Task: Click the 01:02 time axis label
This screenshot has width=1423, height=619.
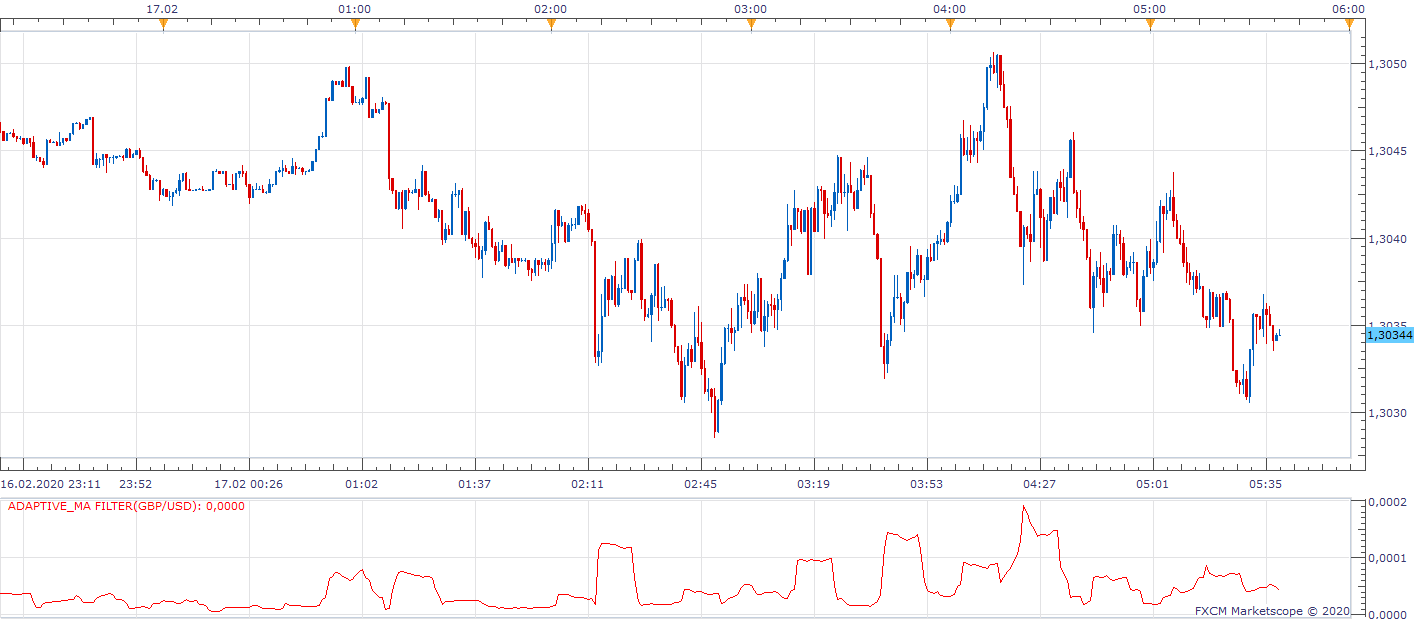Action: tap(361, 484)
